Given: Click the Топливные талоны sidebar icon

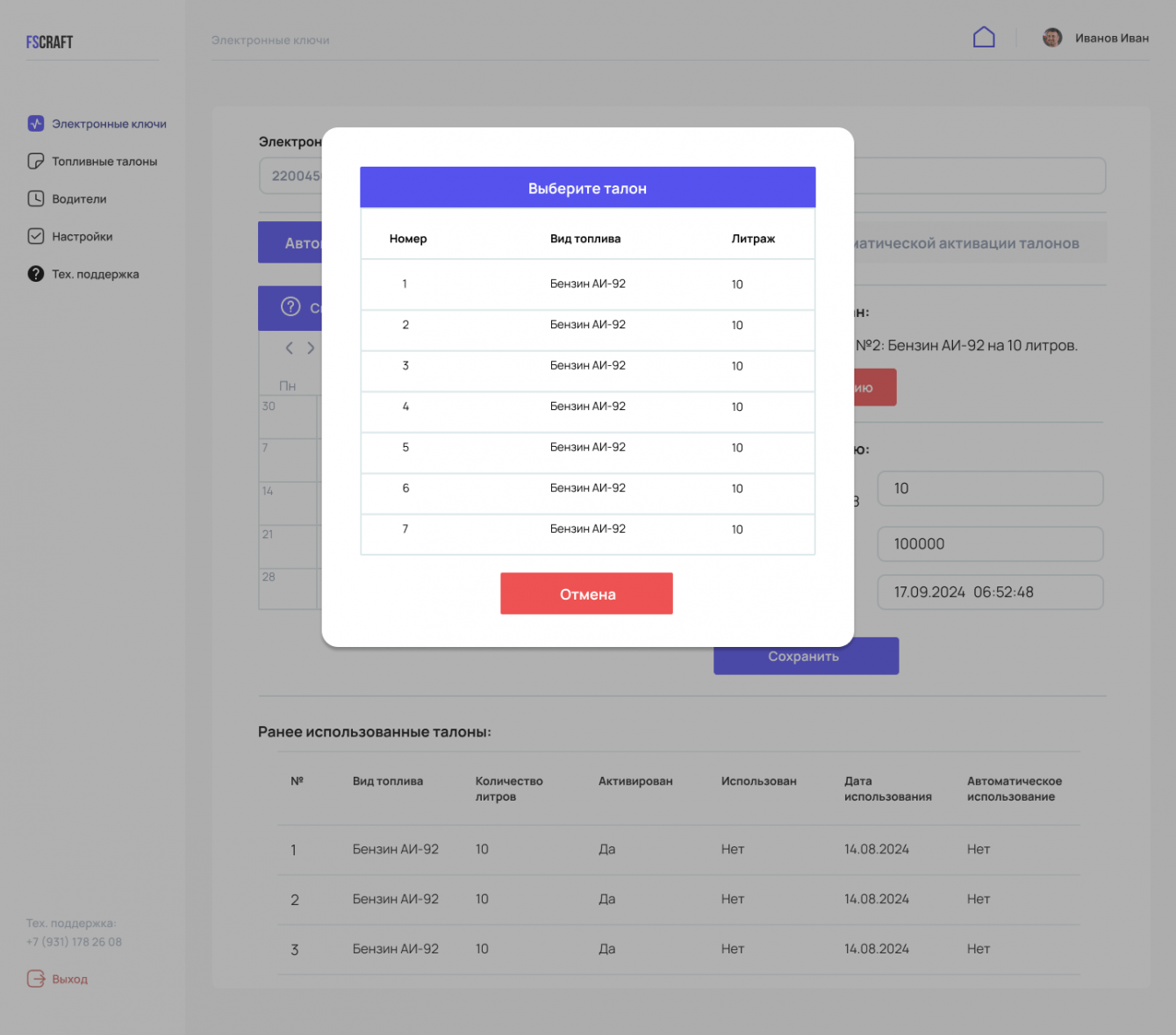Looking at the screenshot, I should (x=35, y=162).
